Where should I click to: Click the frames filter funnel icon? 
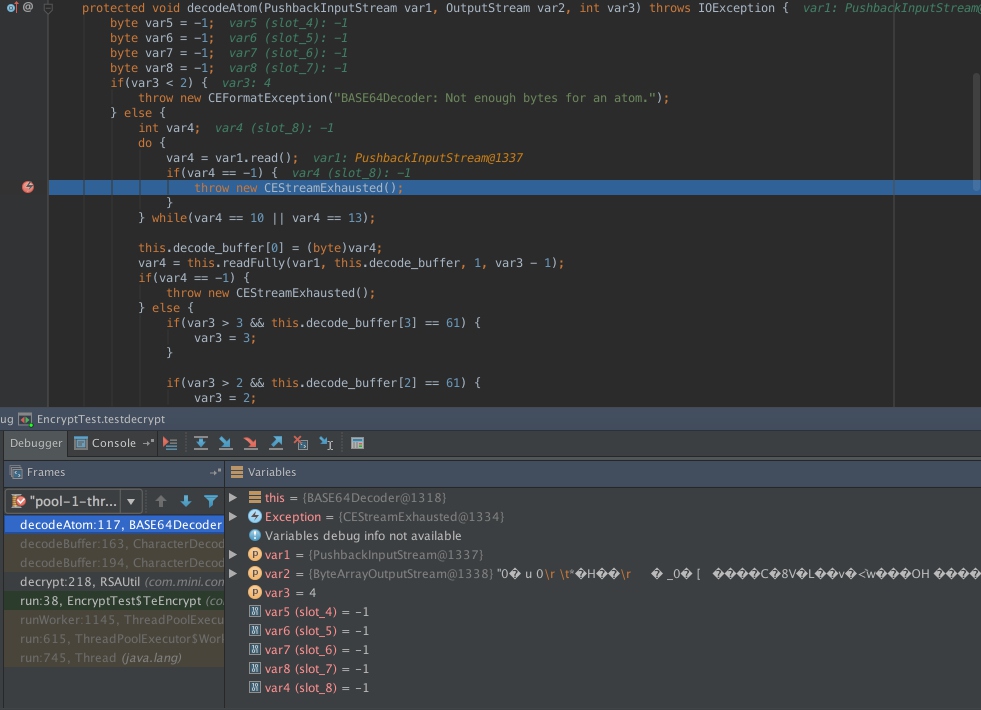tap(211, 501)
